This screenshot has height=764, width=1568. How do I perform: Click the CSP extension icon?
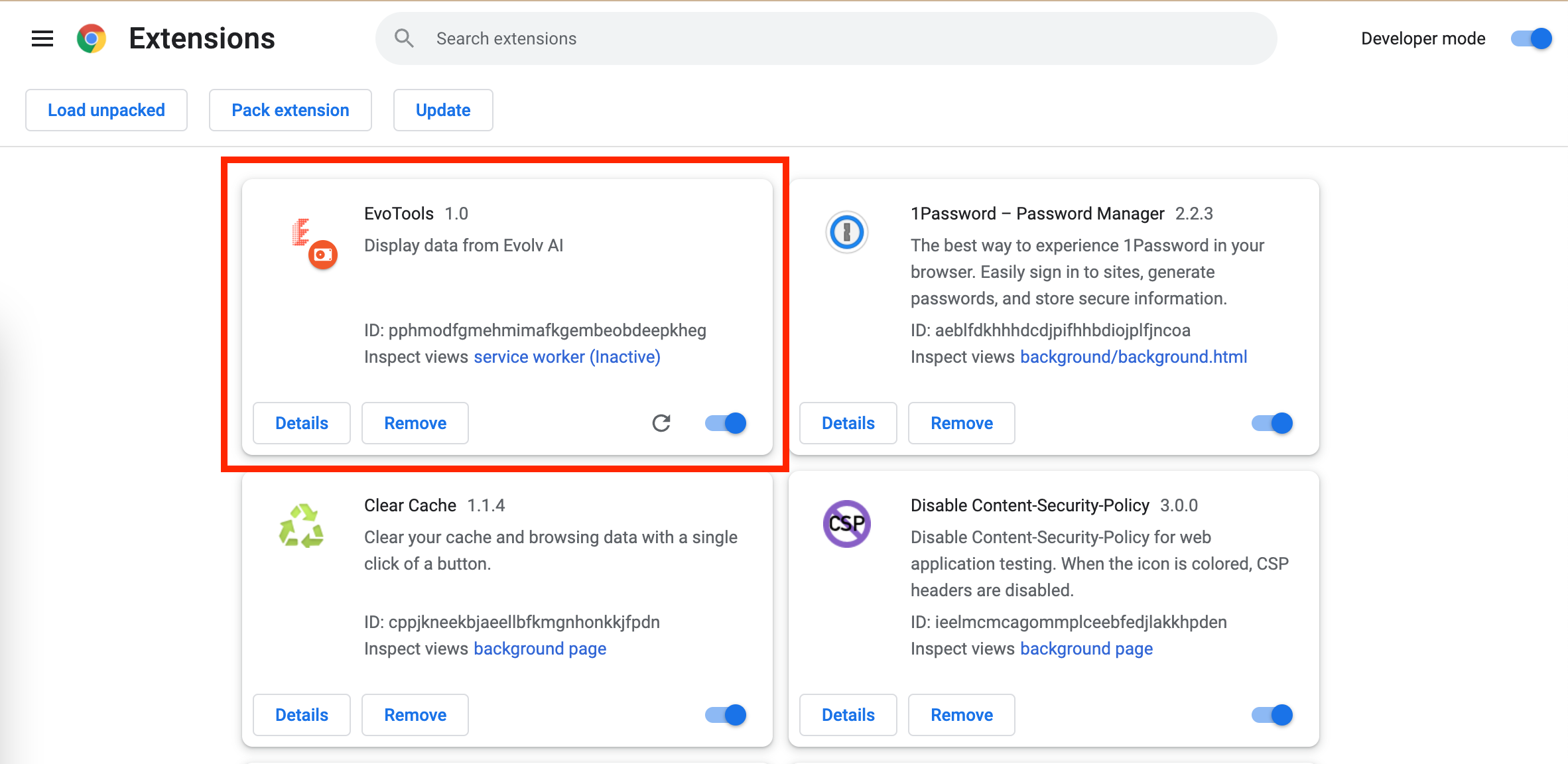[x=846, y=524]
